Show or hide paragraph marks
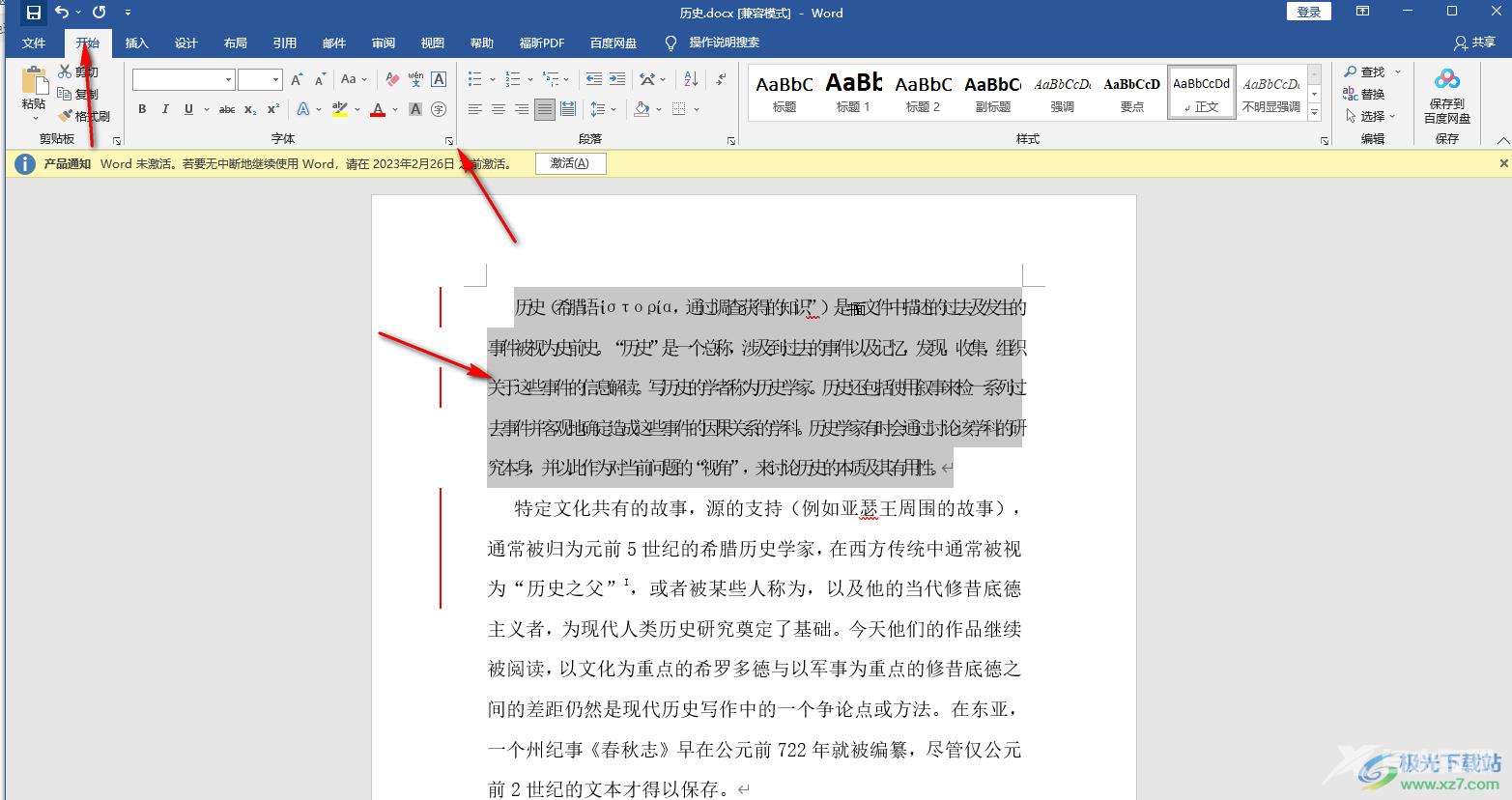 coord(721,79)
